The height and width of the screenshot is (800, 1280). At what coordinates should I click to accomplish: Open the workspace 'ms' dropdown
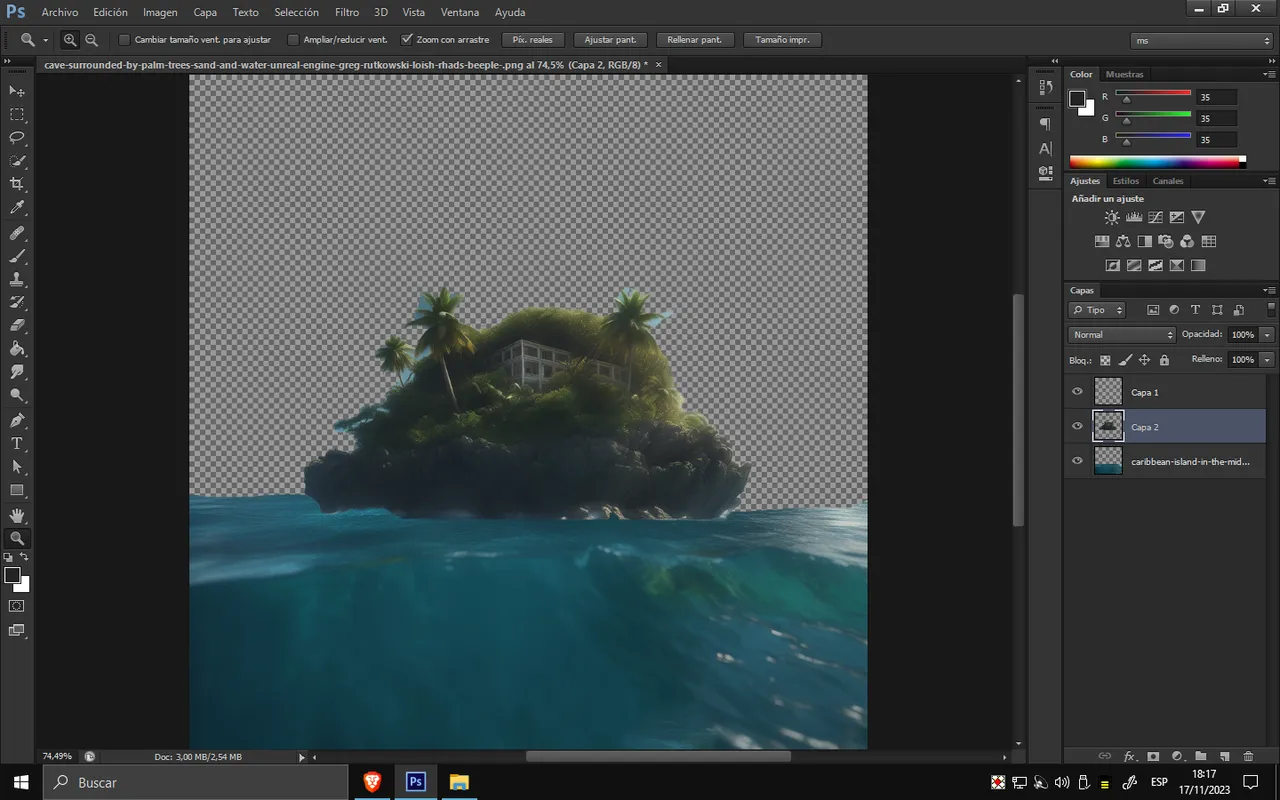tap(1201, 40)
